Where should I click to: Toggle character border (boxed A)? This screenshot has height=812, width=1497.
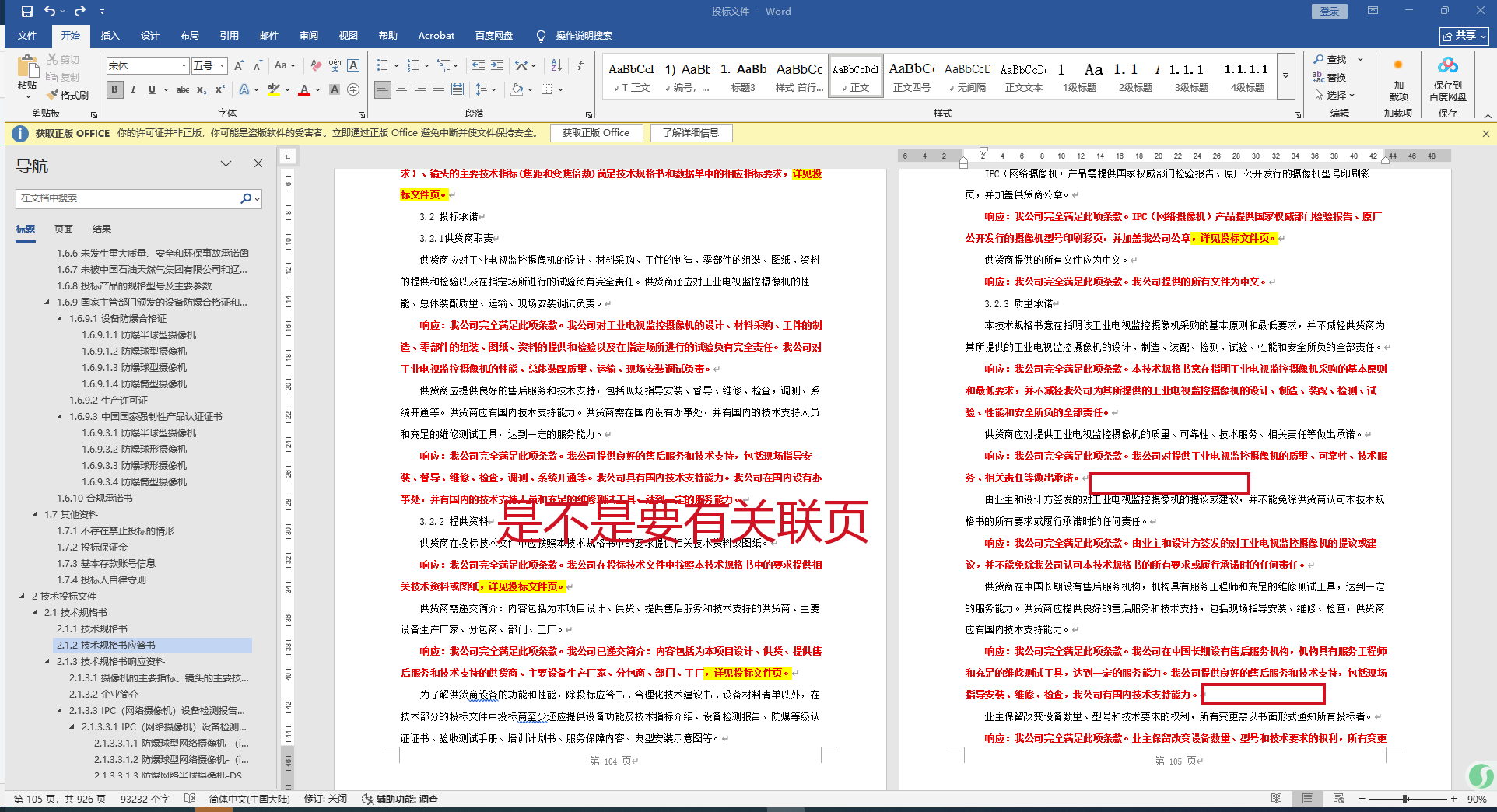(353, 66)
